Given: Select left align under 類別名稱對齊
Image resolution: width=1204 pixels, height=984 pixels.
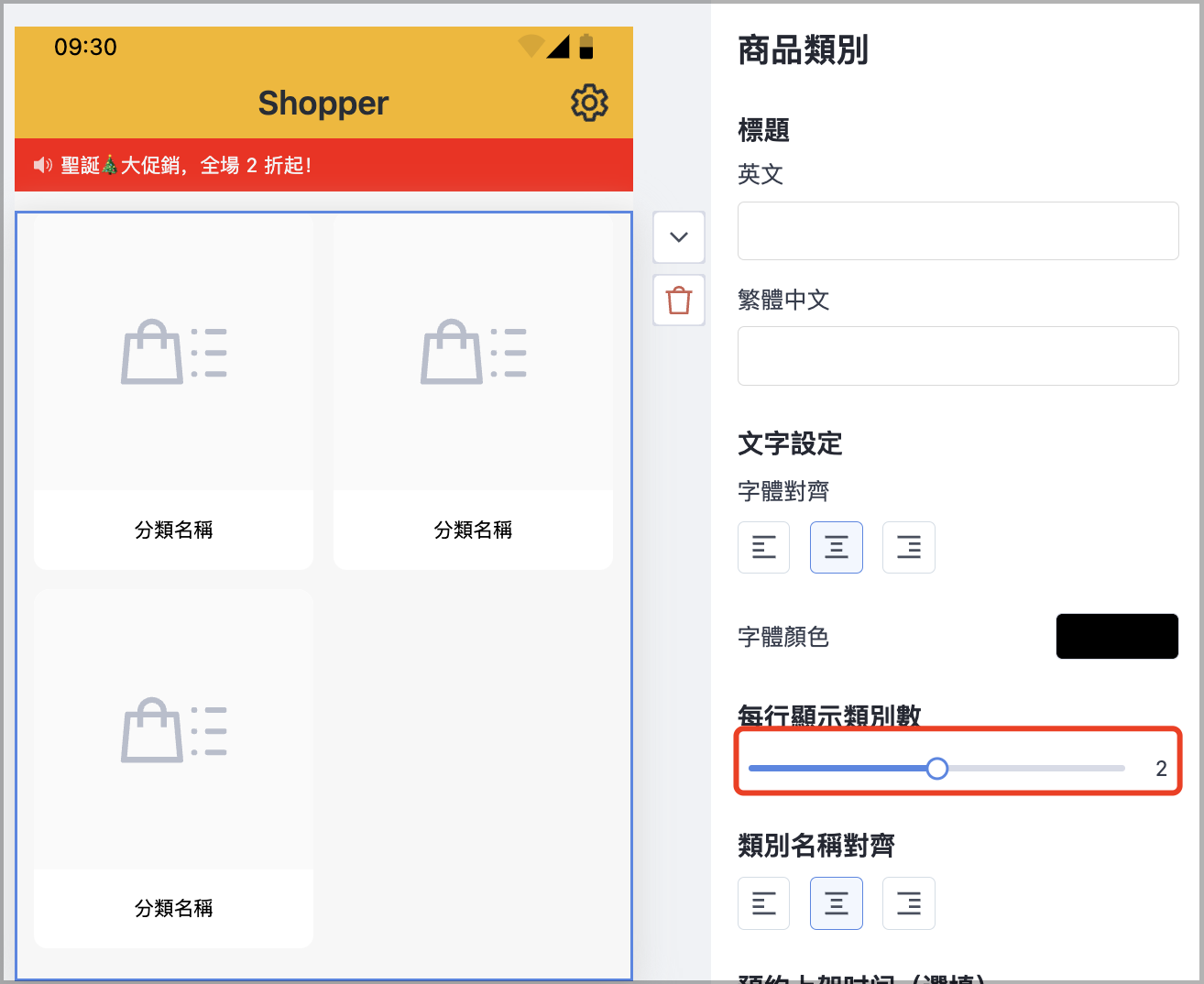Looking at the screenshot, I should tap(763, 903).
